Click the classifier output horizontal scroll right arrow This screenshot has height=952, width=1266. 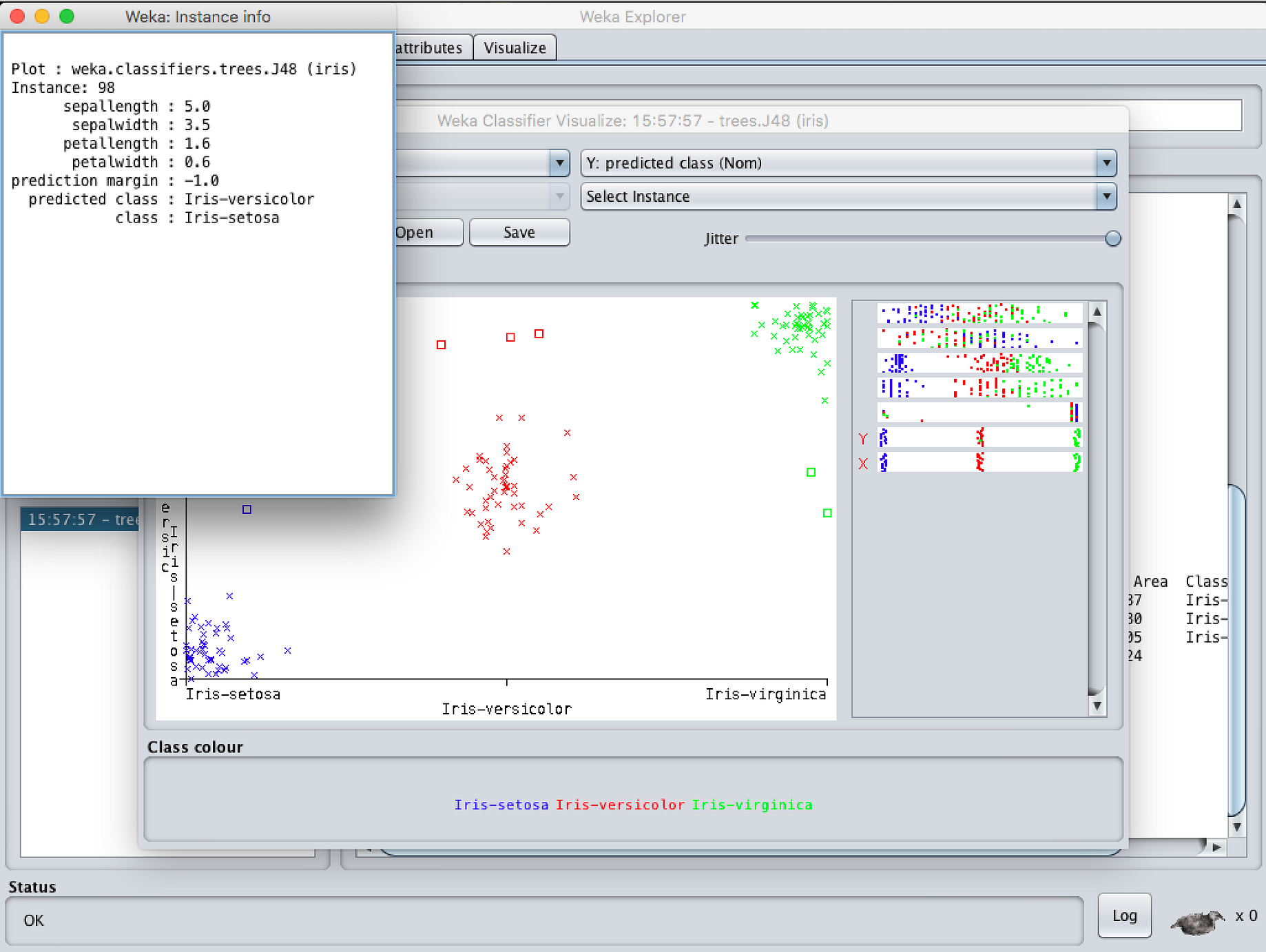[x=1217, y=847]
